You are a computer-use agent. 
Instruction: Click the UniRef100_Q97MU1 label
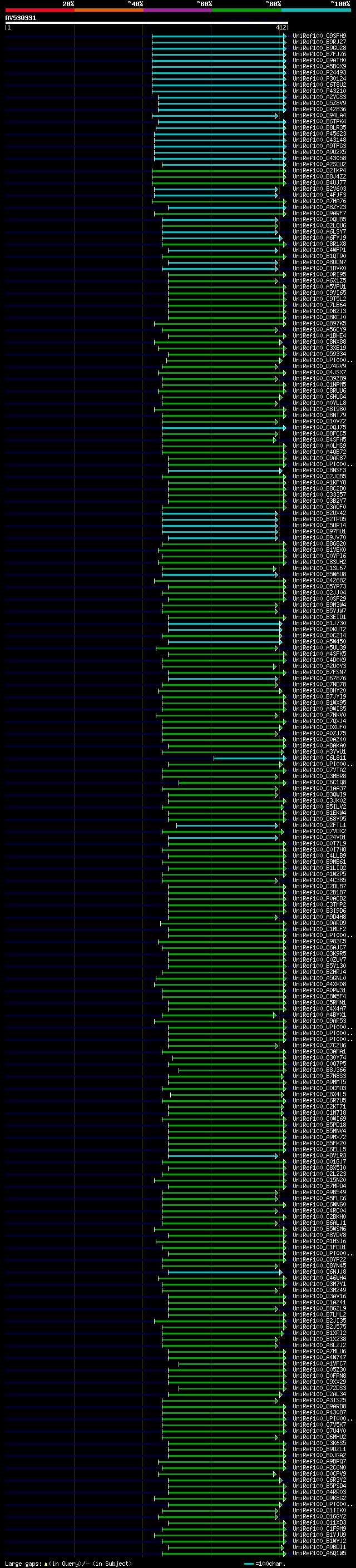click(x=319, y=531)
